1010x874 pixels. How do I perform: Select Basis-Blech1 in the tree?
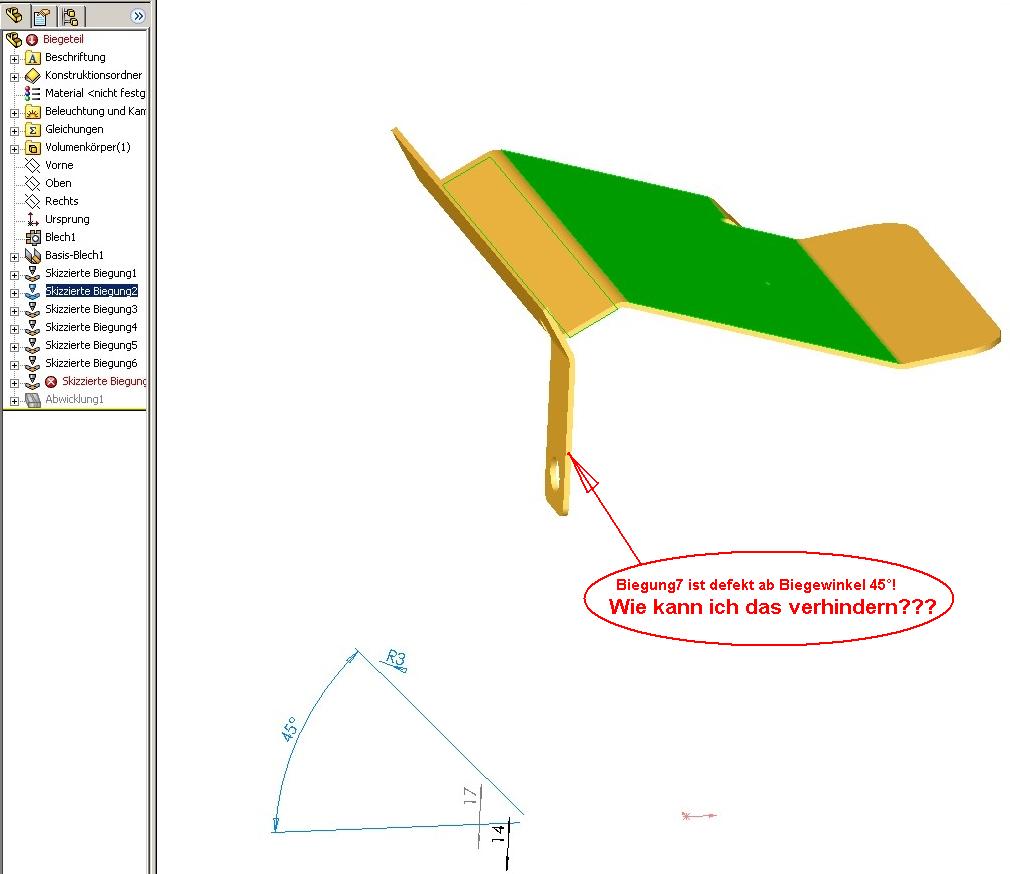[x=74, y=256]
